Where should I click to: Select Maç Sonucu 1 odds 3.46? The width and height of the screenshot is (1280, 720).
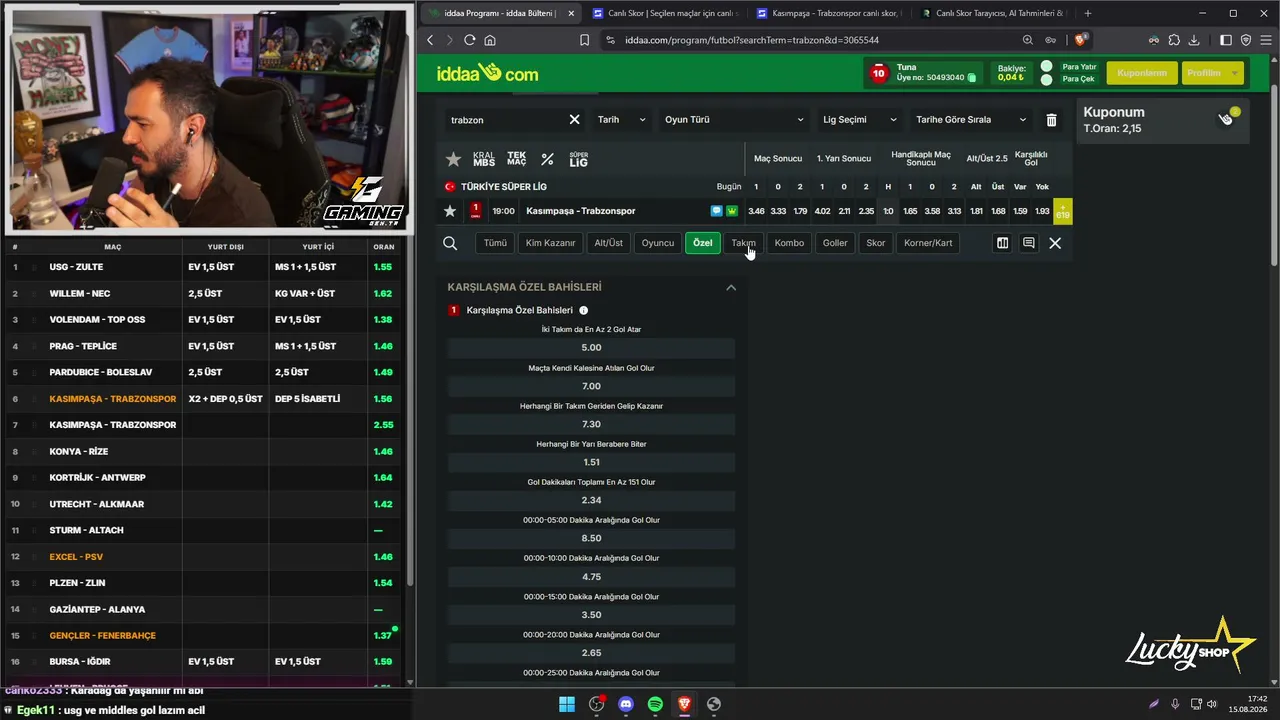[756, 211]
